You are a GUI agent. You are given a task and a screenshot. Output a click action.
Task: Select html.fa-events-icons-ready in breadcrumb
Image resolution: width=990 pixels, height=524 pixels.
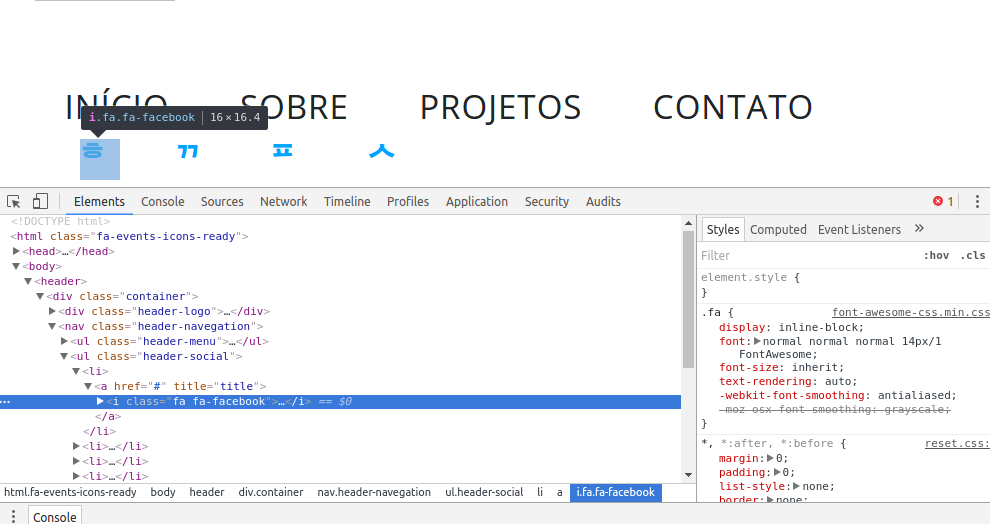point(70,492)
